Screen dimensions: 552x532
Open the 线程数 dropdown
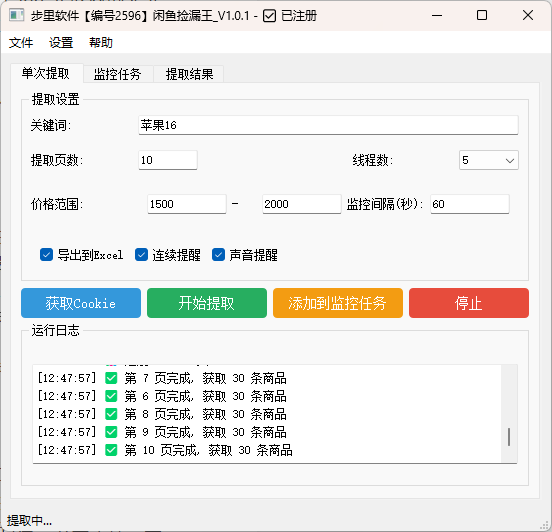[489, 160]
